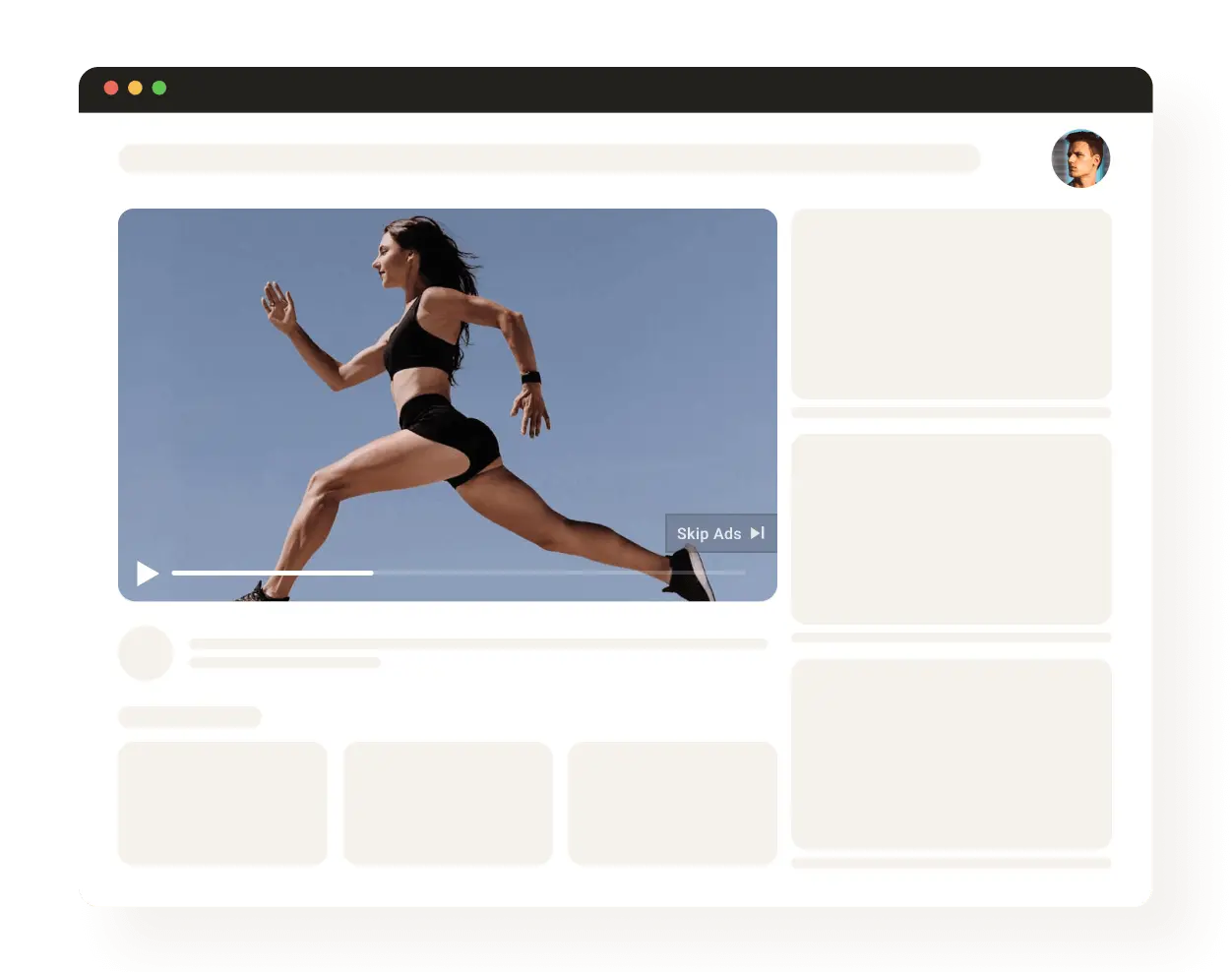This screenshot has width=1232, height=972.
Task: Click the search bar at the top
Action: 549,157
